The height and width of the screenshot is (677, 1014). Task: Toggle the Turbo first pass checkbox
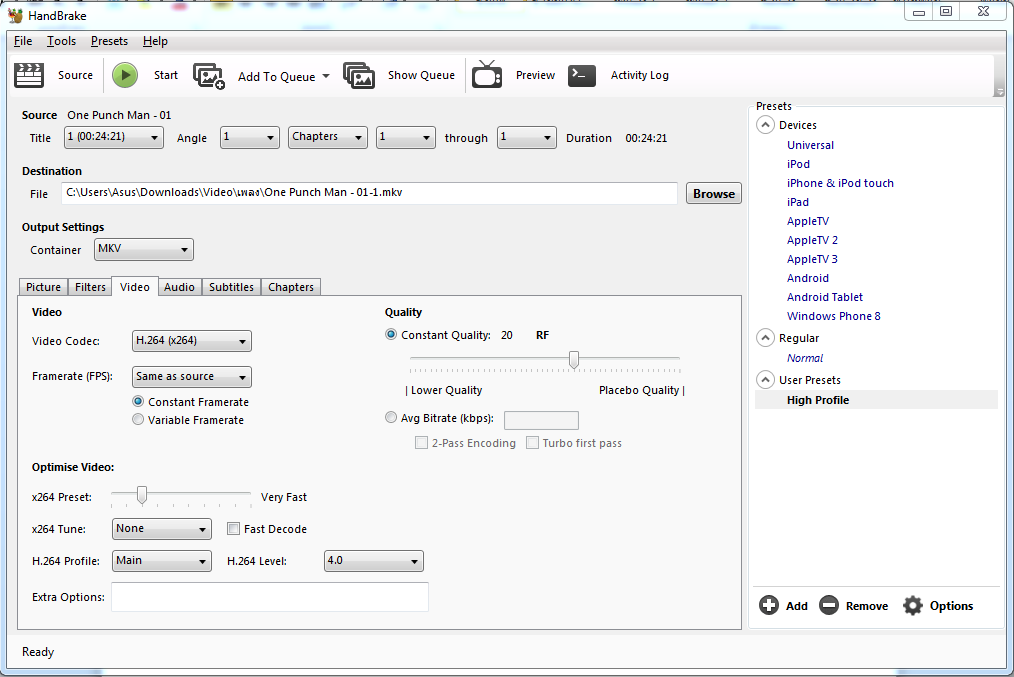pos(532,443)
